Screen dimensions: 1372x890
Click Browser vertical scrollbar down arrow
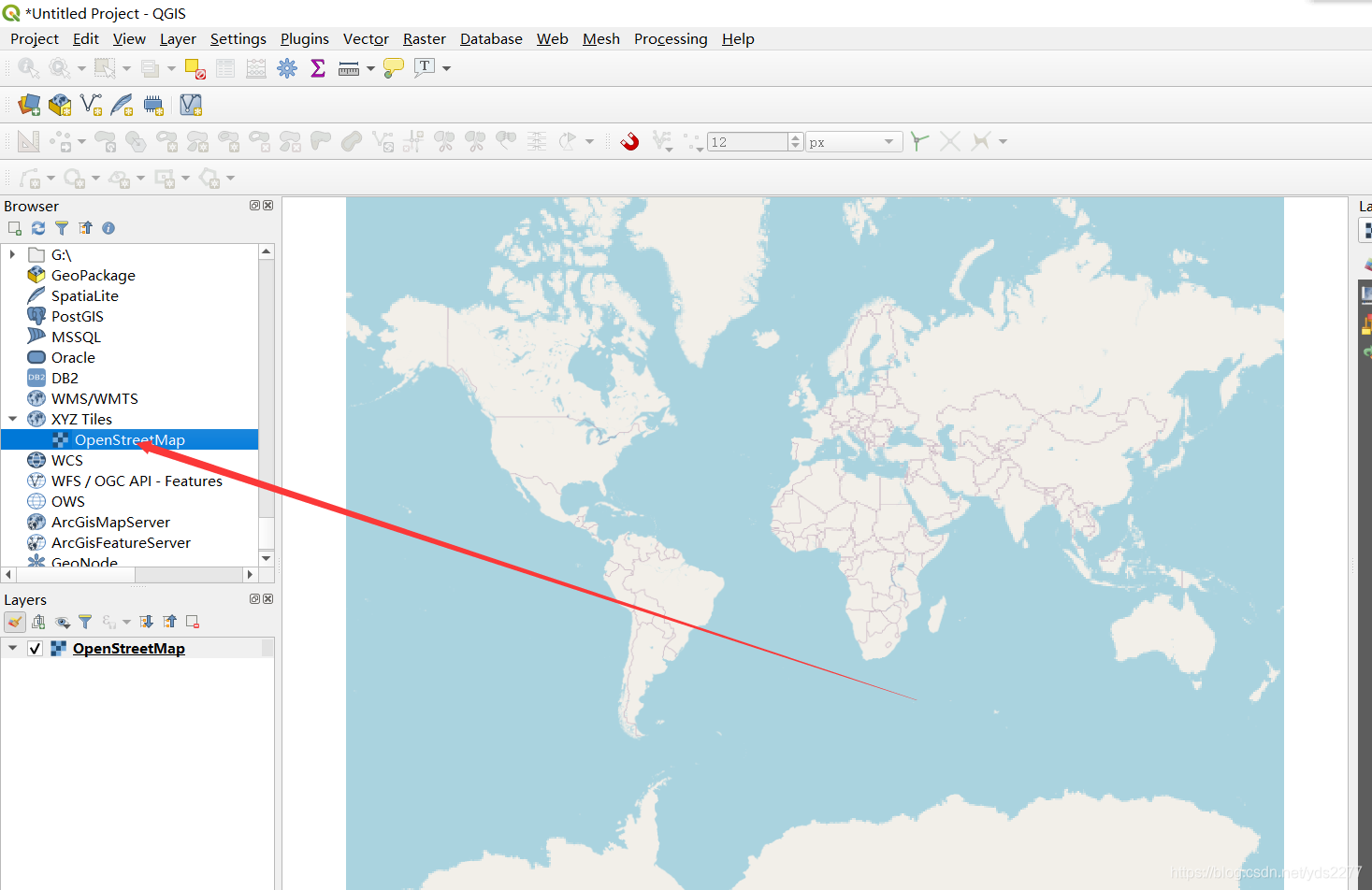tap(267, 558)
